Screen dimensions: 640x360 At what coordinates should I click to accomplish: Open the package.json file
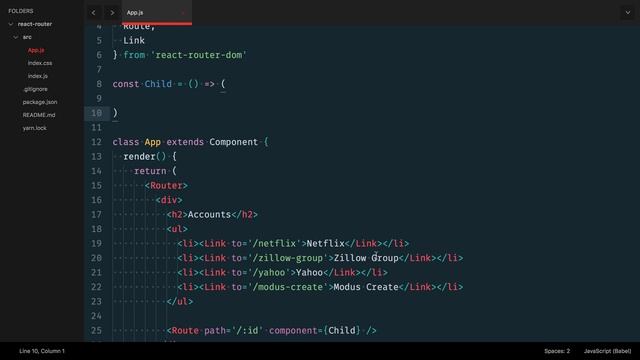(x=40, y=102)
